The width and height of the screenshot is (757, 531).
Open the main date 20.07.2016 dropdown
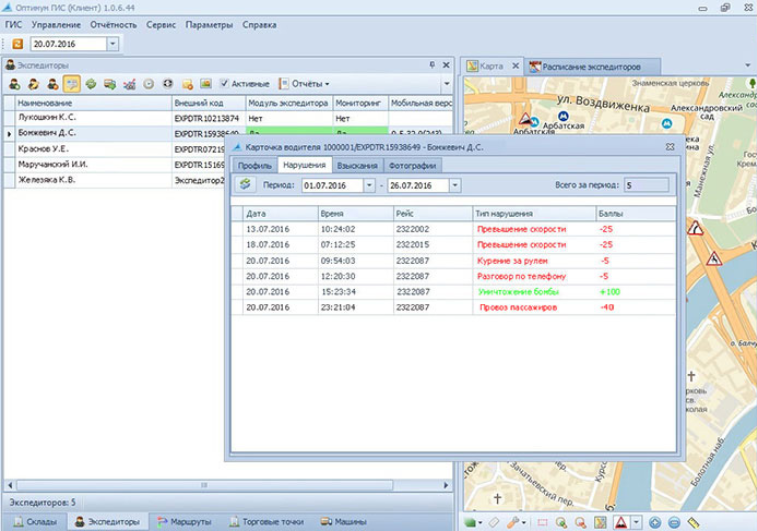(112, 44)
